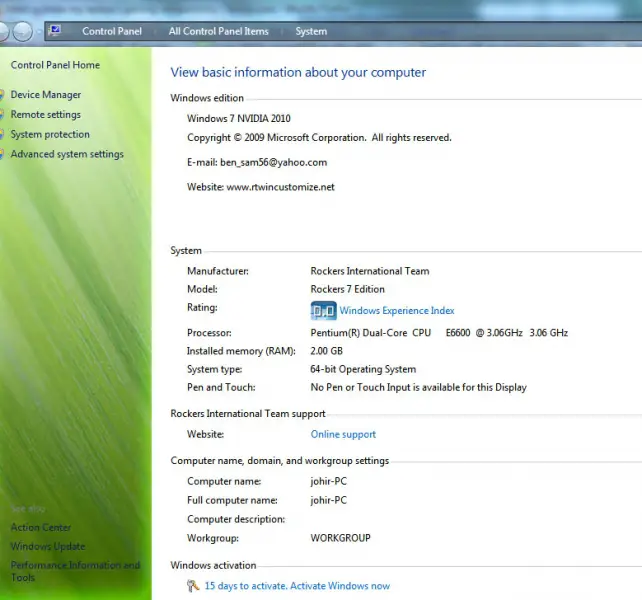Click the Rockers International Team manufacturer value
Viewport: 642px width, 600px height.
click(x=370, y=271)
